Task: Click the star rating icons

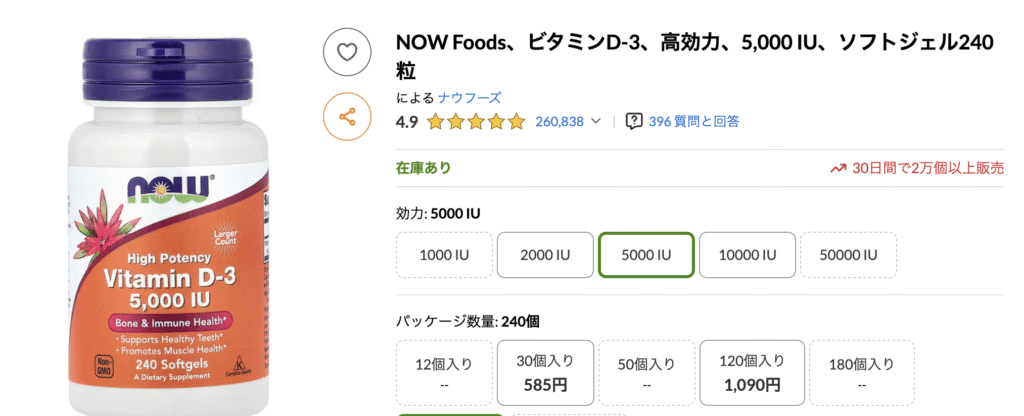Action: [x=475, y=122]
